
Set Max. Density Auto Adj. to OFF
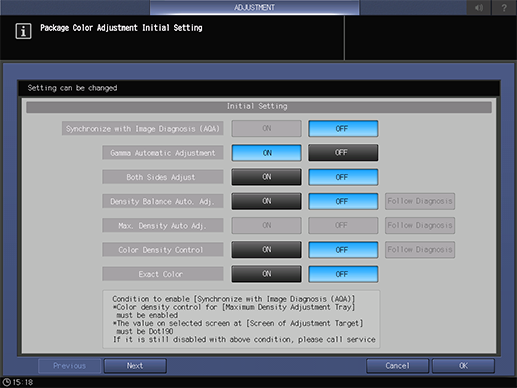(x=343, y=225)
